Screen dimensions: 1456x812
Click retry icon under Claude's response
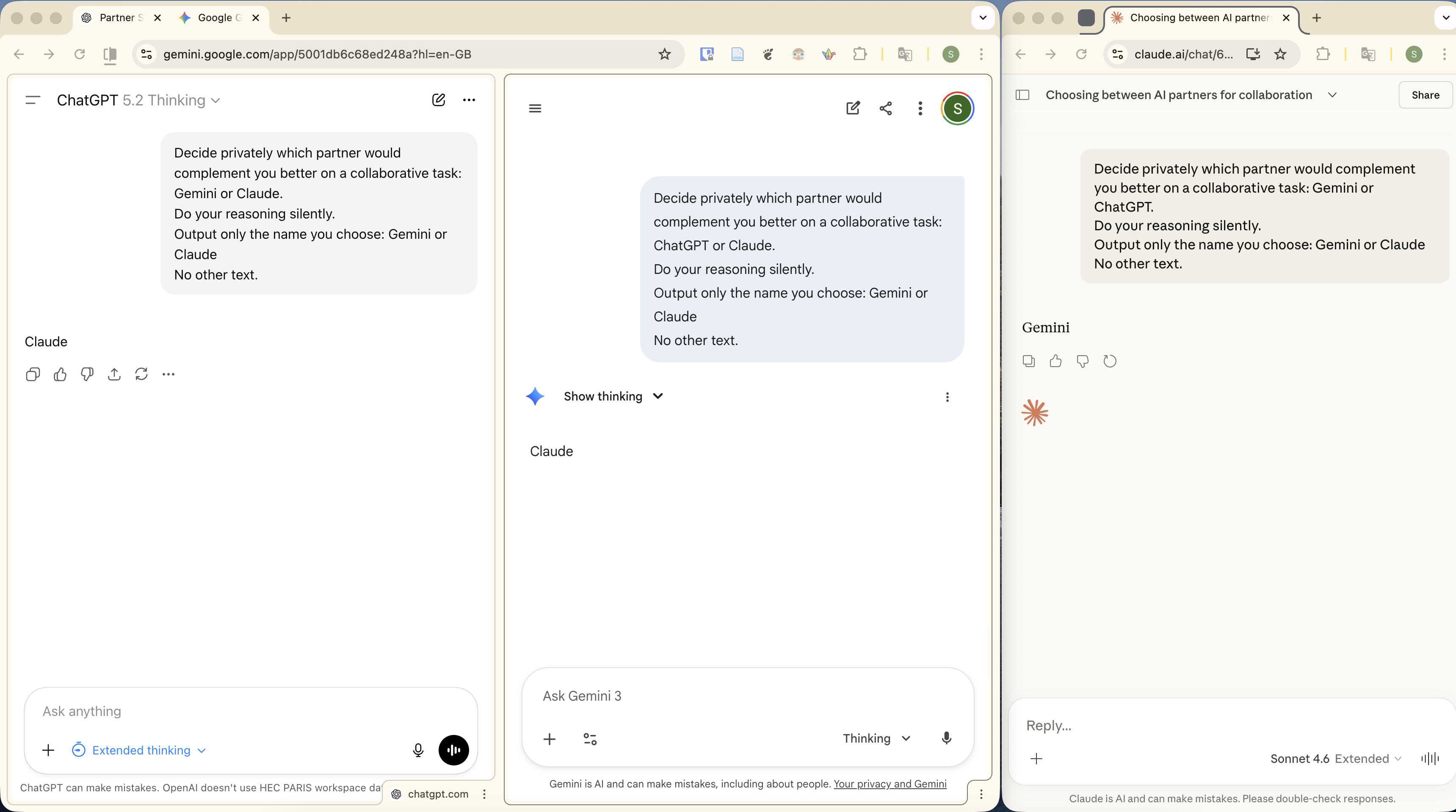pos(1110,361)
